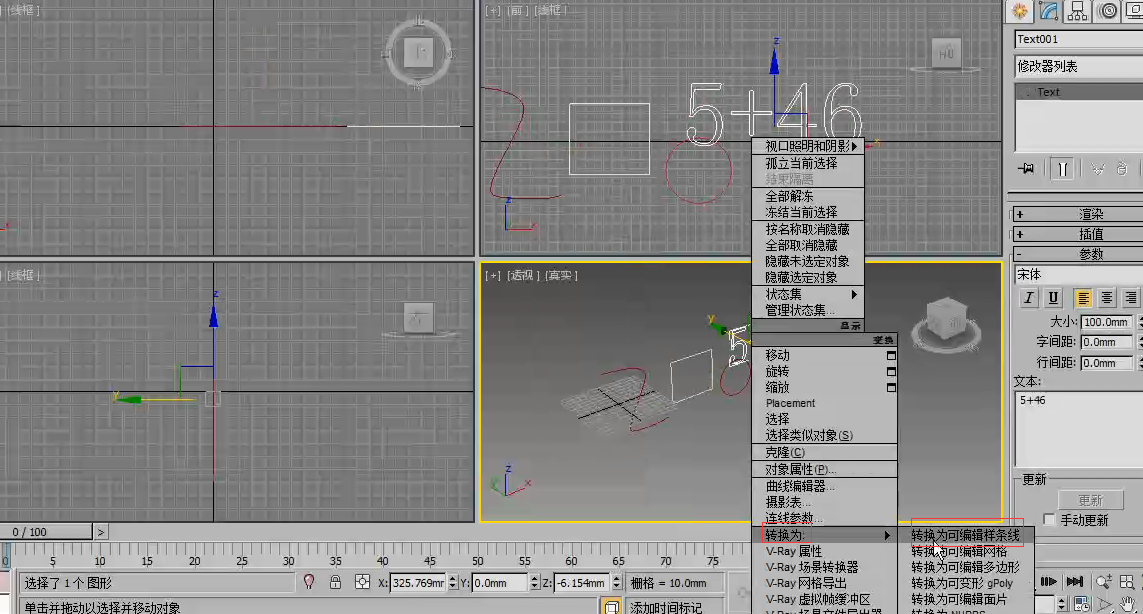Click the 大小 size value field
Image resolution: width=1143 pixels, height=614 pixels.
point(1105,322)
